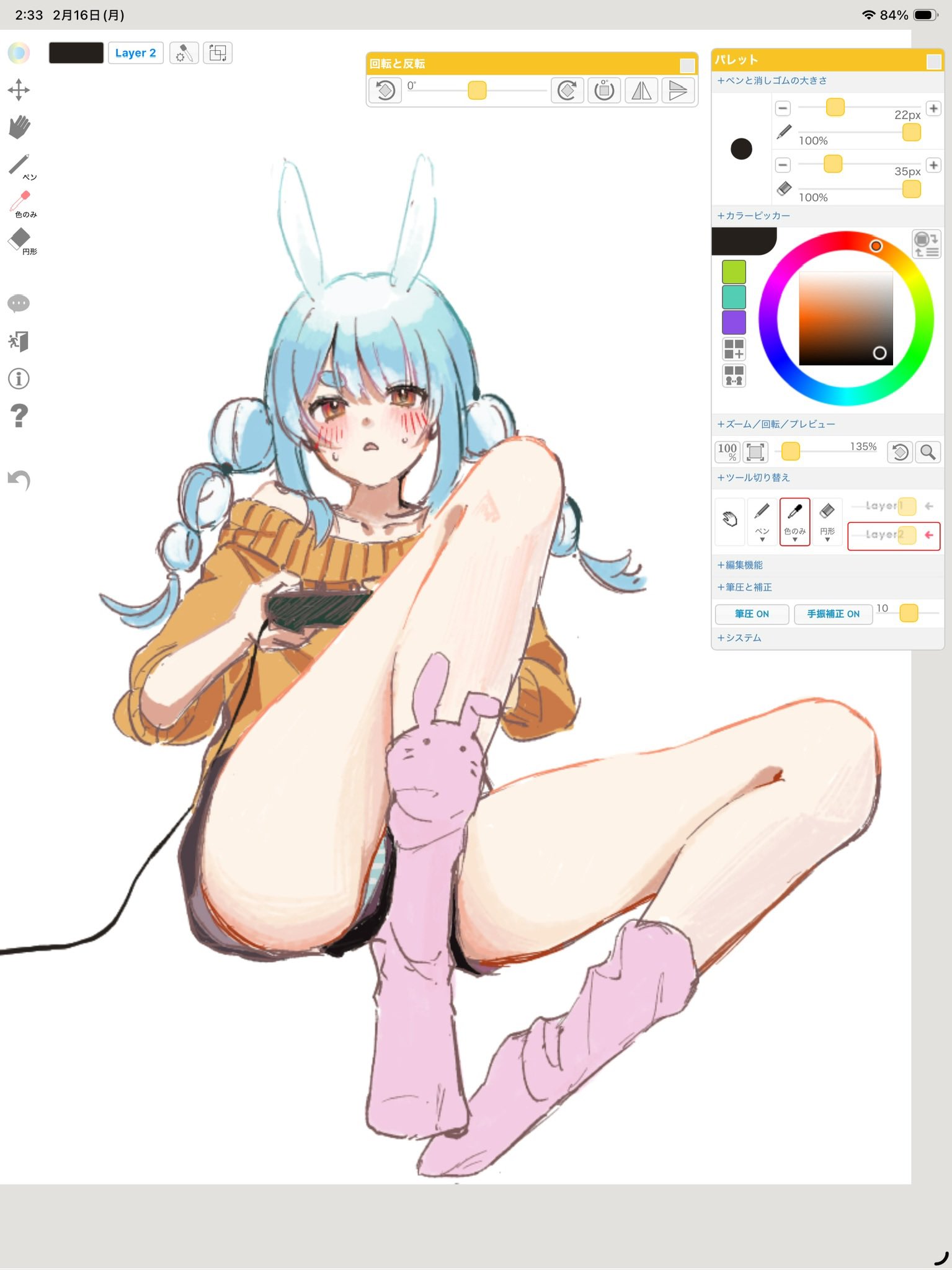This screenshot has width=952, height=1270.
Task: Click the magnifier zoom icon in palette
Action: click(928, 452)
